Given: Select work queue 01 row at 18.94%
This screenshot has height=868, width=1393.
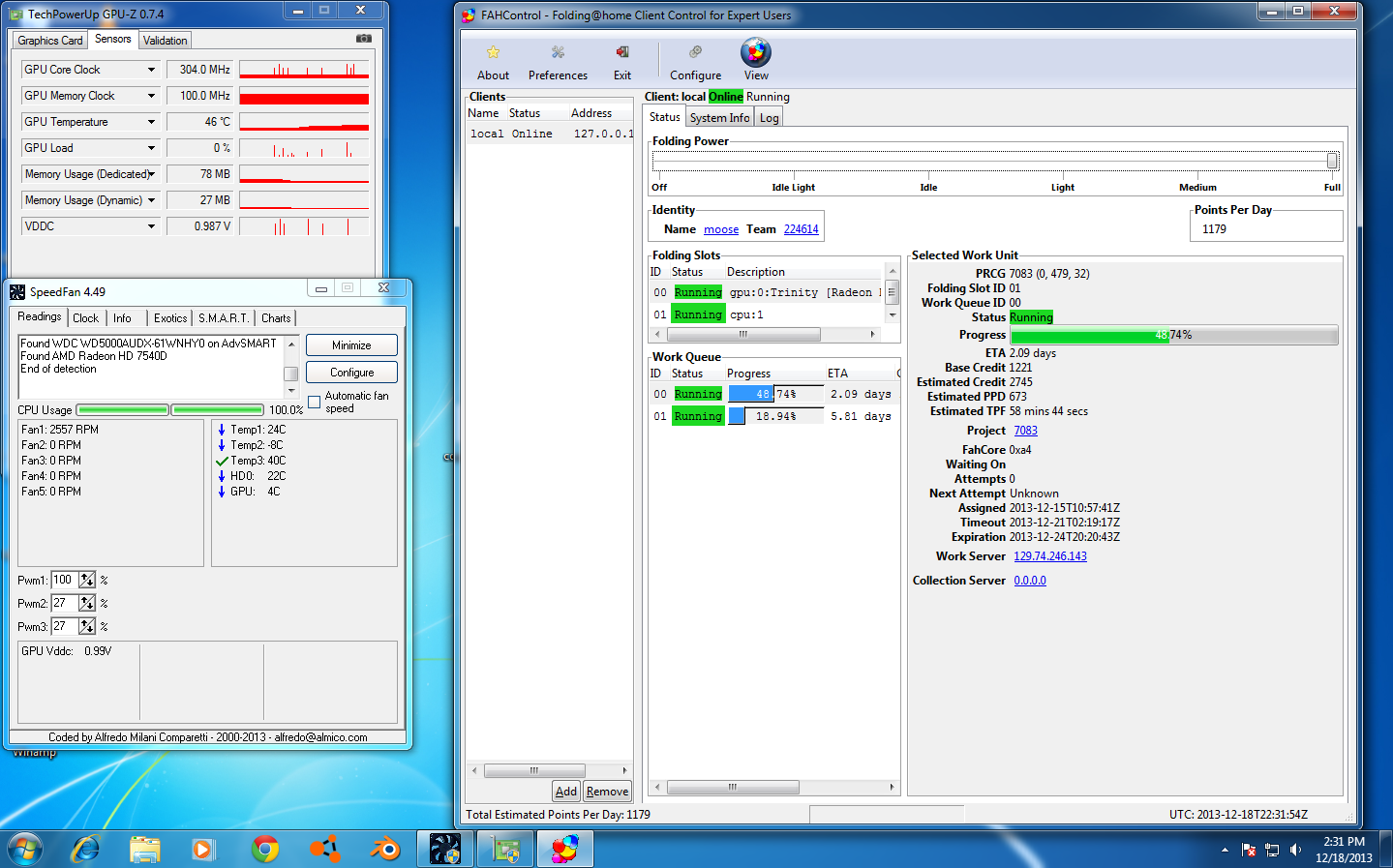Looking at the screenshot, I should 773,416.
